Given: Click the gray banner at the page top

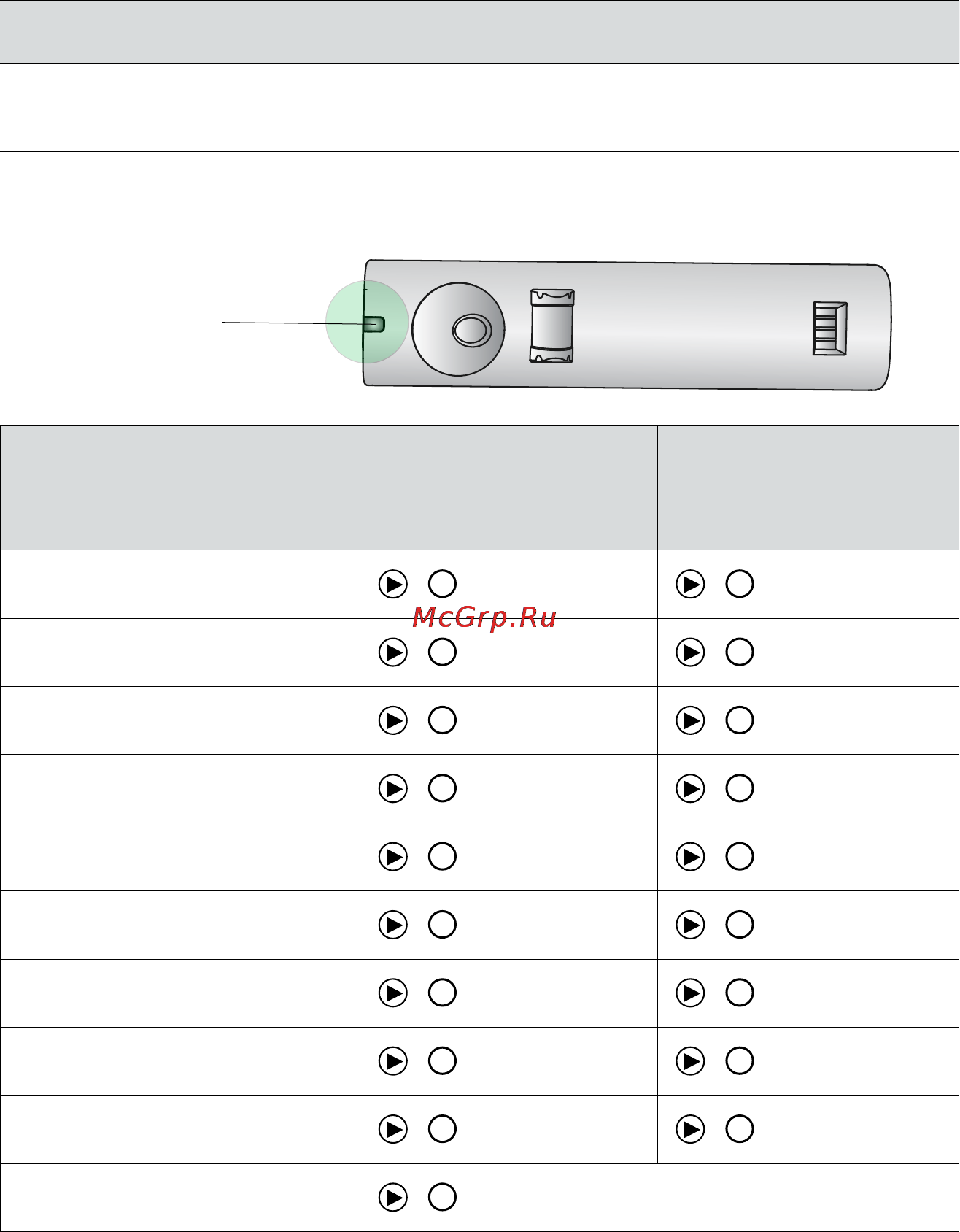Looking at the screenshot, I should tap(480, 31).
